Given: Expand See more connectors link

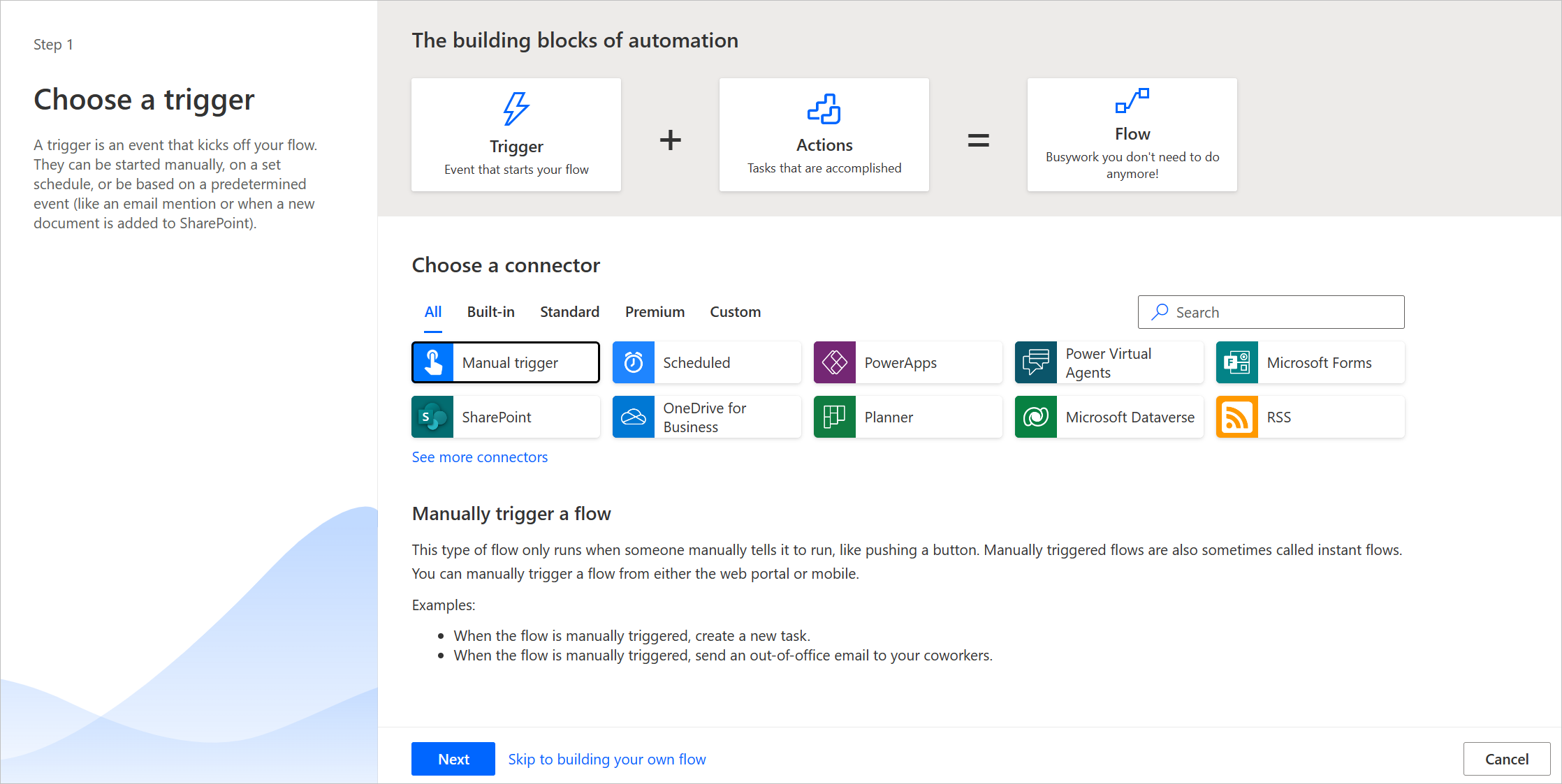Looking at the screenshot, I should tap(480, 456).
